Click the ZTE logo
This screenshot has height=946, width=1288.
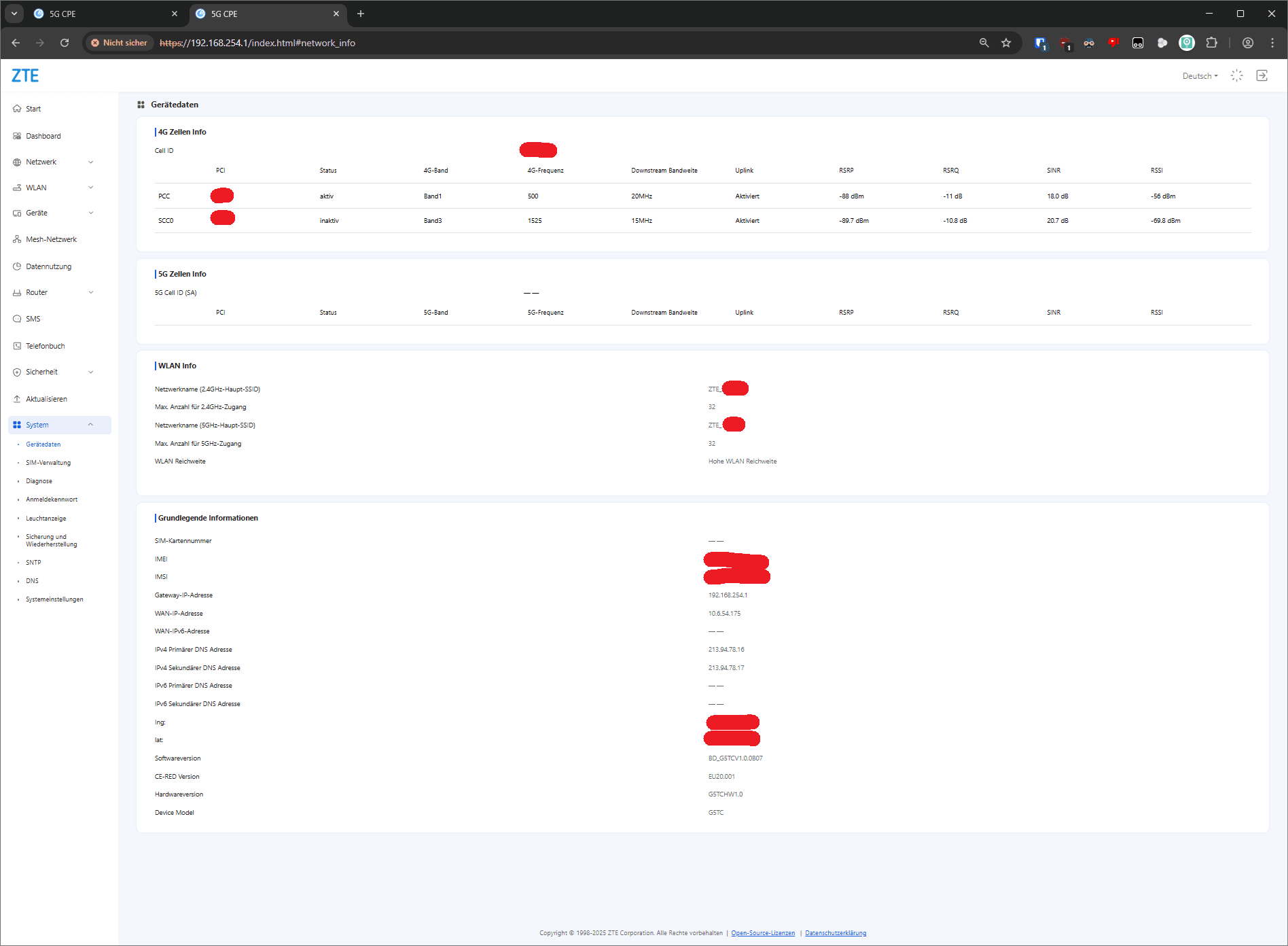coord(25,75)
